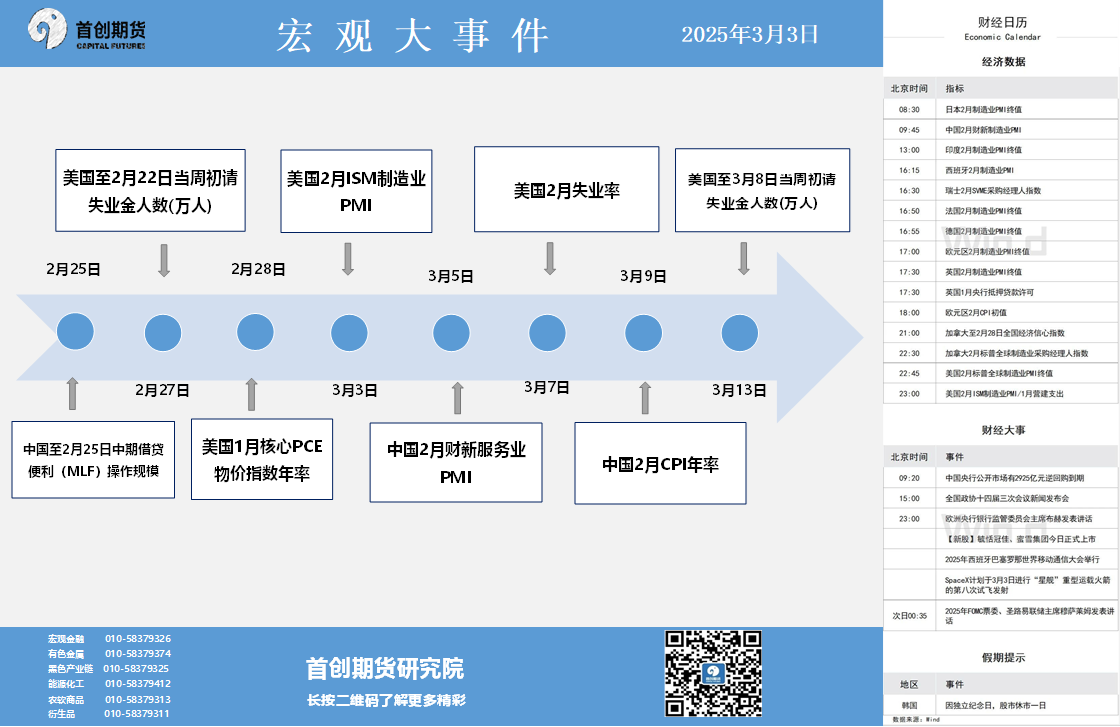Image resolution: width=1120 pixels, height=727 pixels.
Task: Select the 3月5日 timeline circle
Action: (451, 332)
